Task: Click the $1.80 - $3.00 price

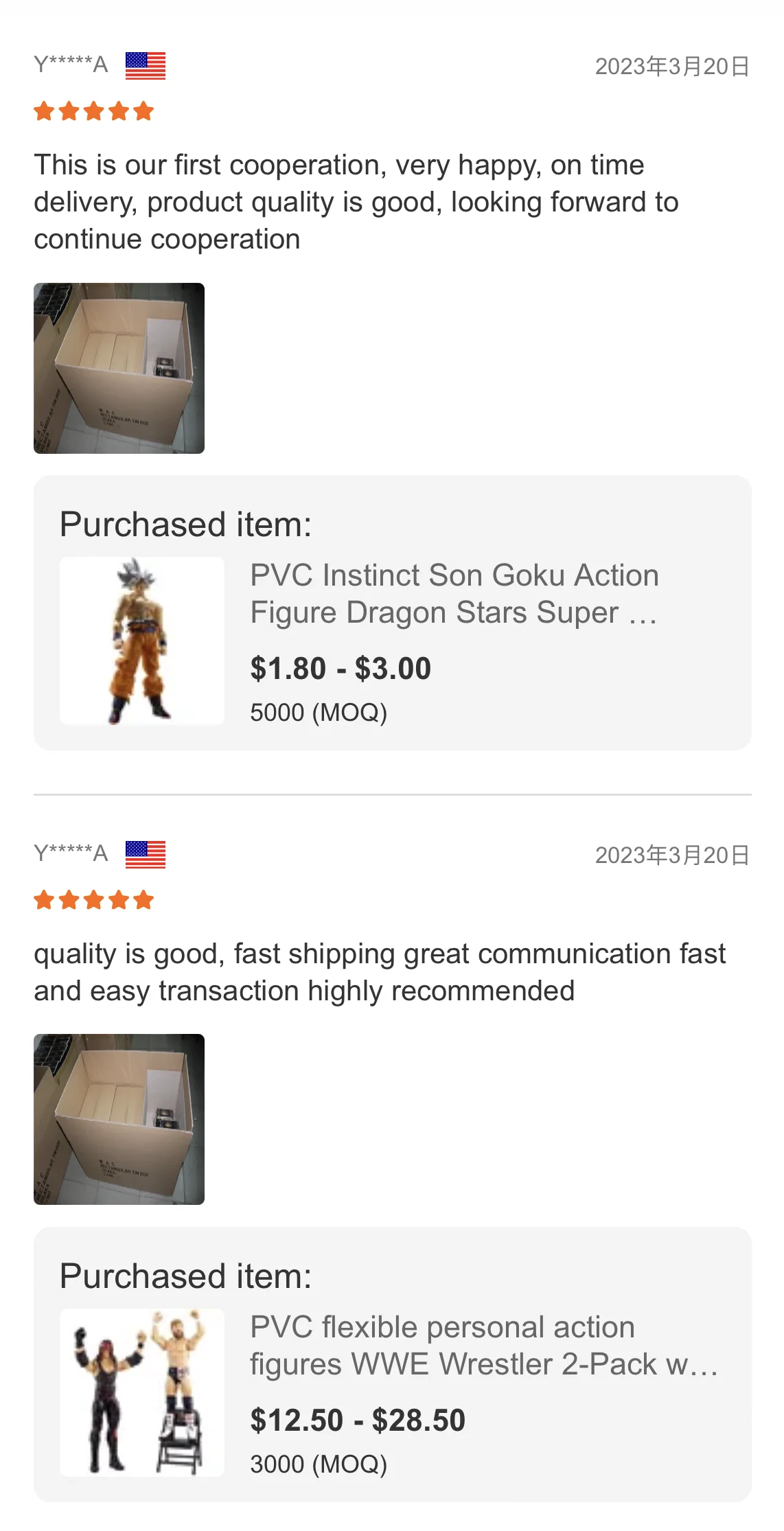Action: [341, 669]
